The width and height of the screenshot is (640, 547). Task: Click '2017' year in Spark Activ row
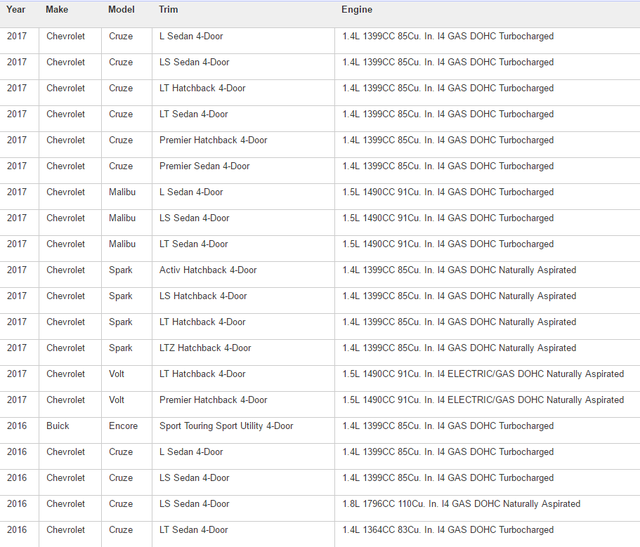17,270
